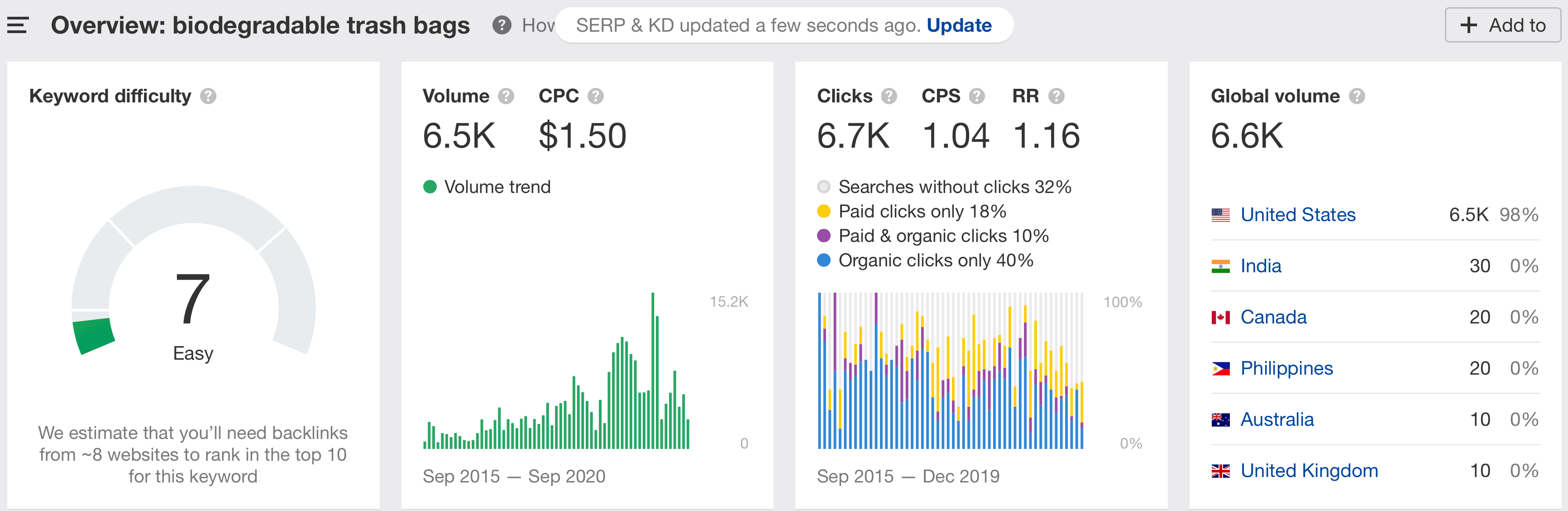Click the Global volume help icon
The image size is (1568, 511).
(x=1357, y=96)
